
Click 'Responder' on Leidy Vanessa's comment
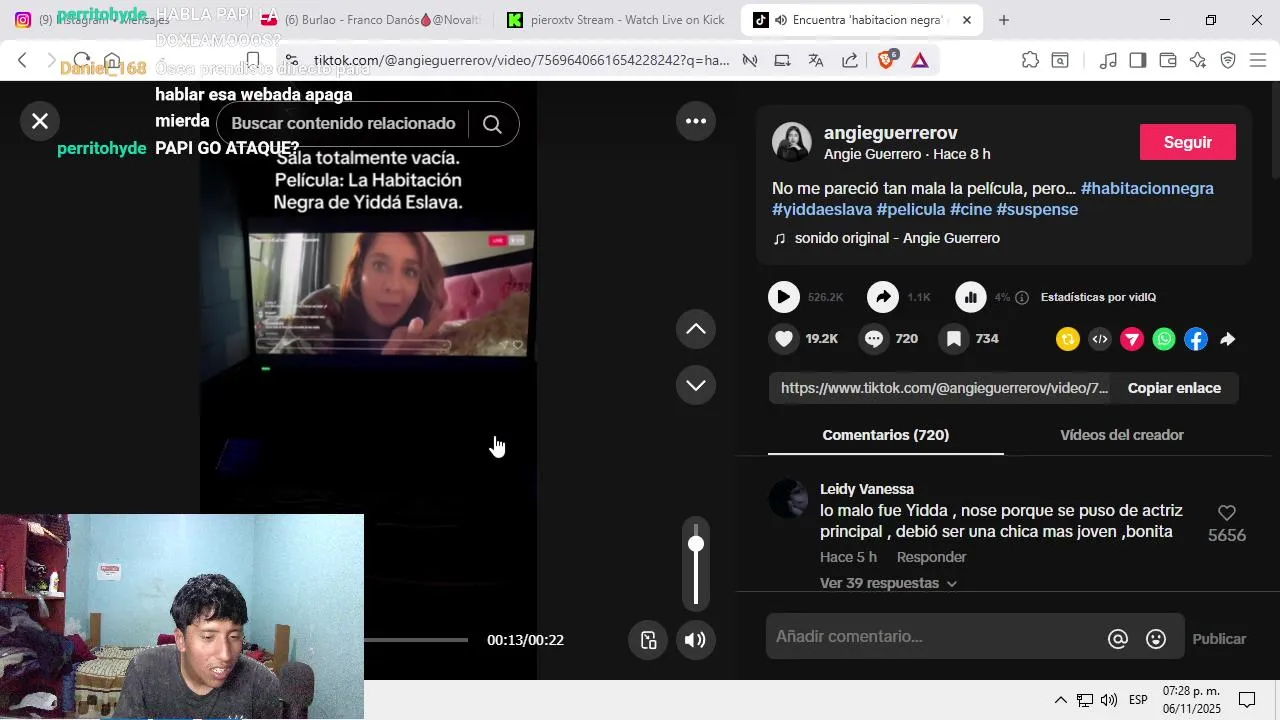point(931,557)
